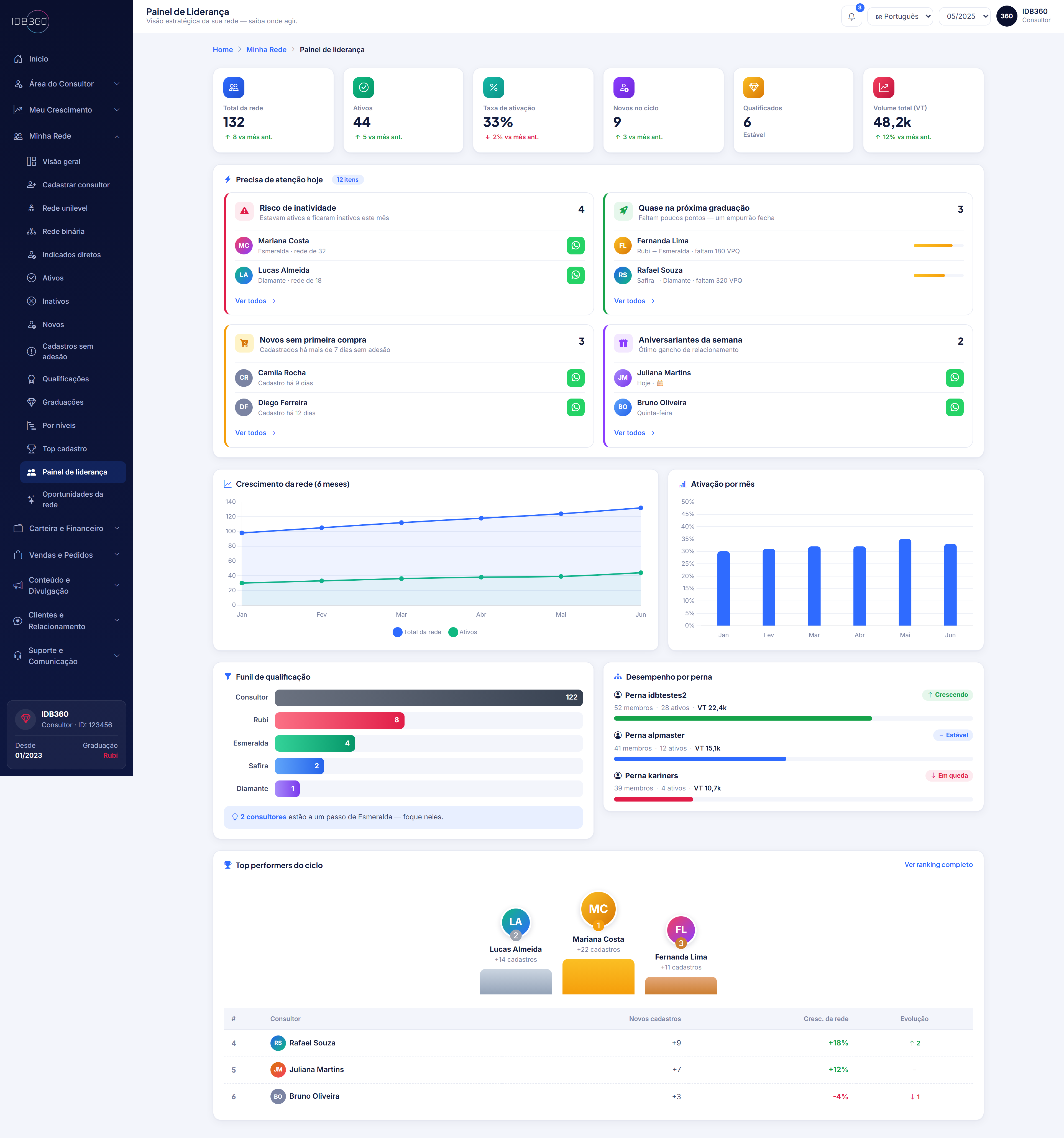
Task: Expand Área do Consultor menu
Action: click(x=66, y=84)
